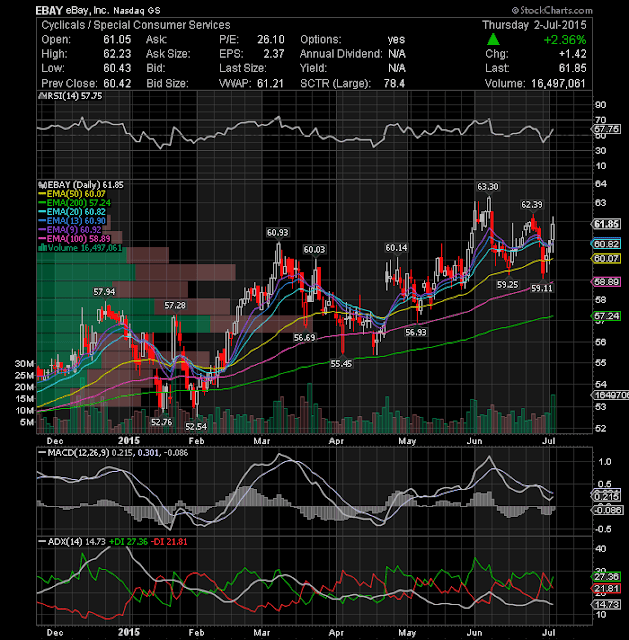This screenshot has height=640, width=629.
Task: Click the Chg value +1.42
Action: coord(572,54)
